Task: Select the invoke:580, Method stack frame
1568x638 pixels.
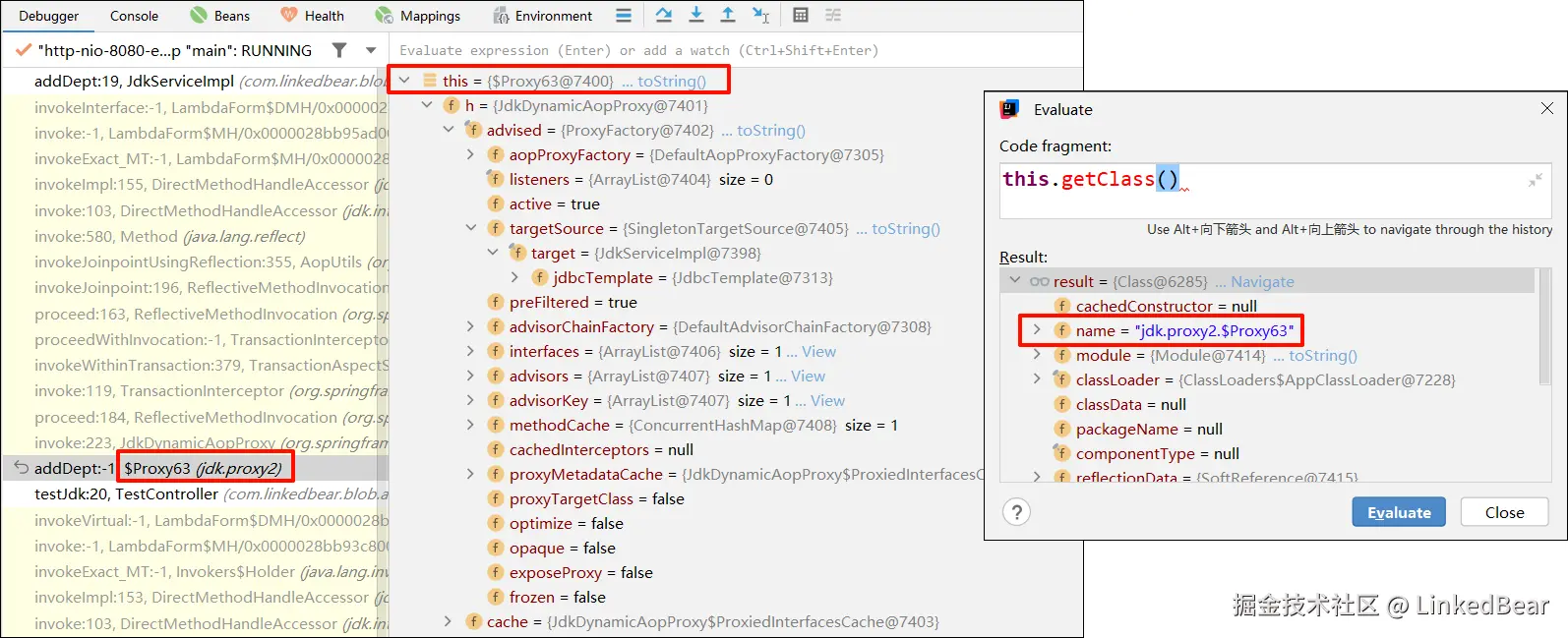Action: coord(195,236)
